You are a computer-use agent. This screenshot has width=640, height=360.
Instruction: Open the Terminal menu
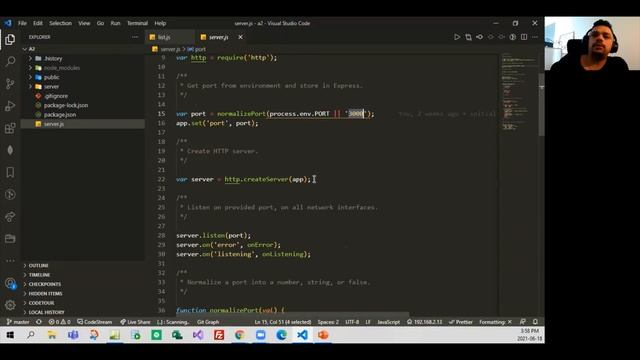pos(137,23)
